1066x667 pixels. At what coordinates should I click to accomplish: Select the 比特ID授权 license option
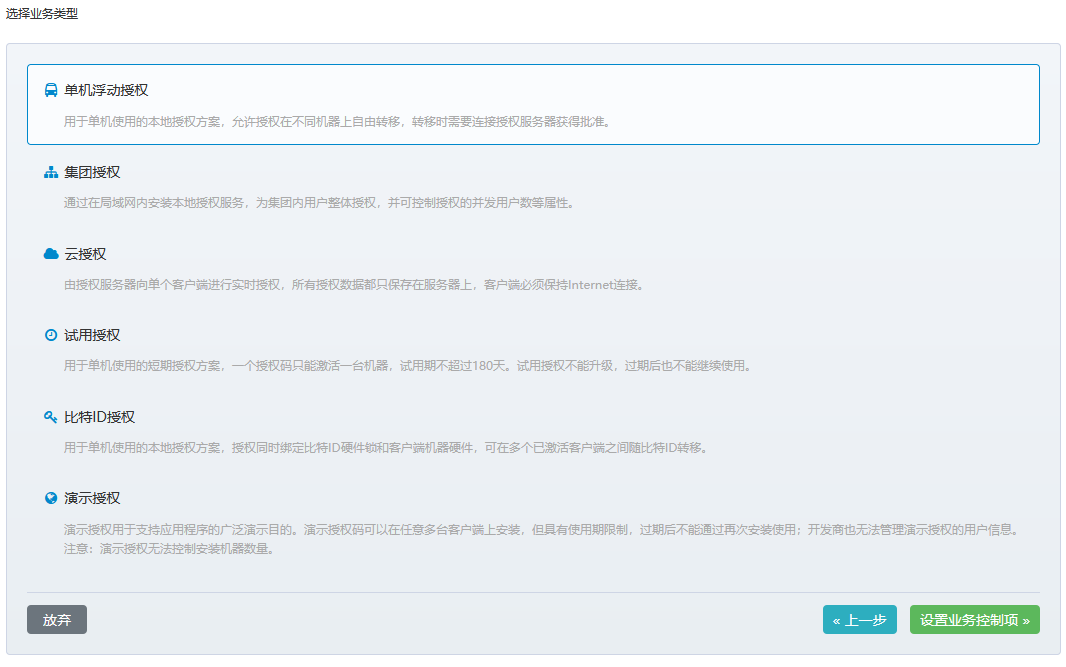[100, 417]
